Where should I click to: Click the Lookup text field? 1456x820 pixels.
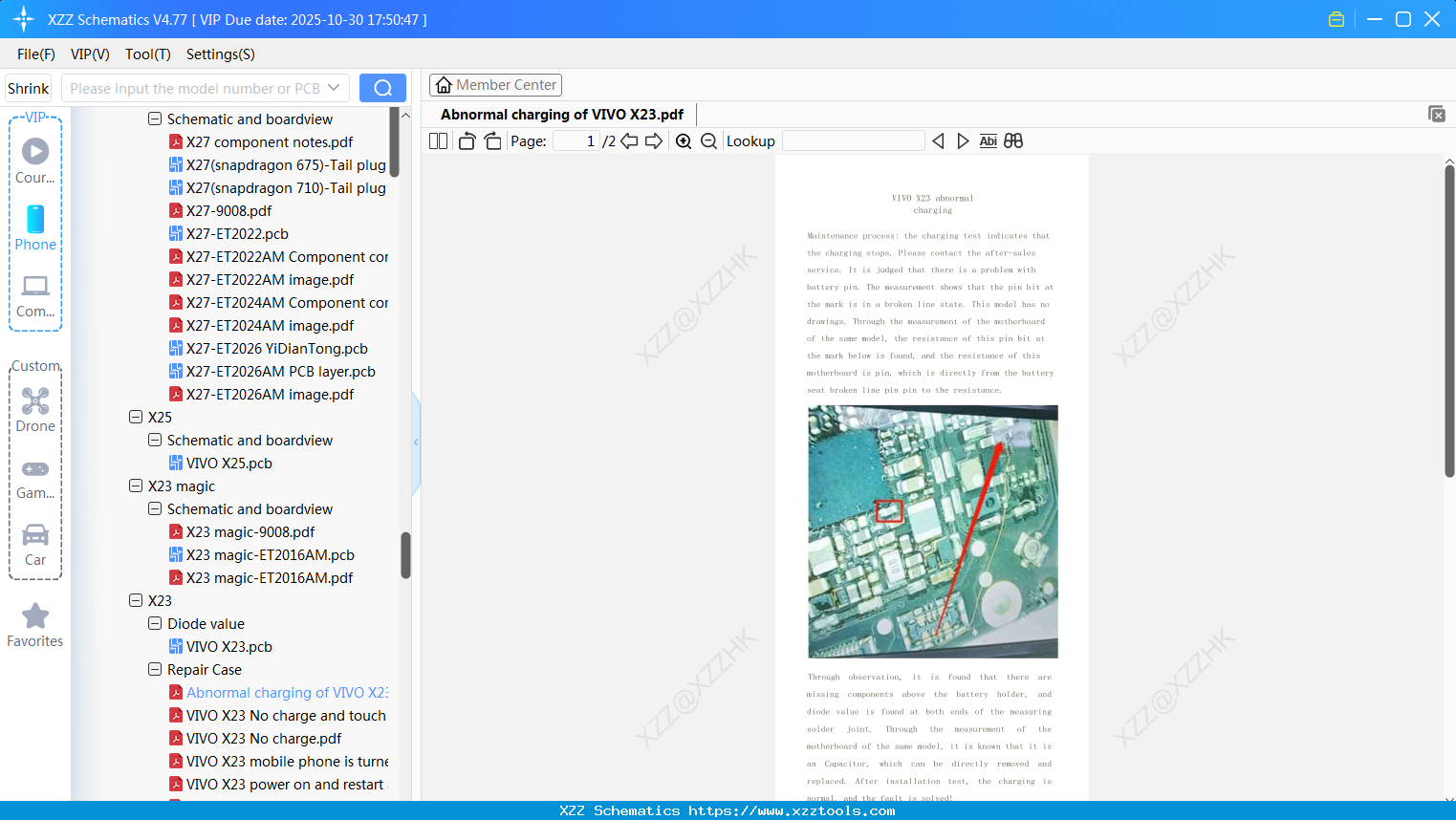pos(854,141)
